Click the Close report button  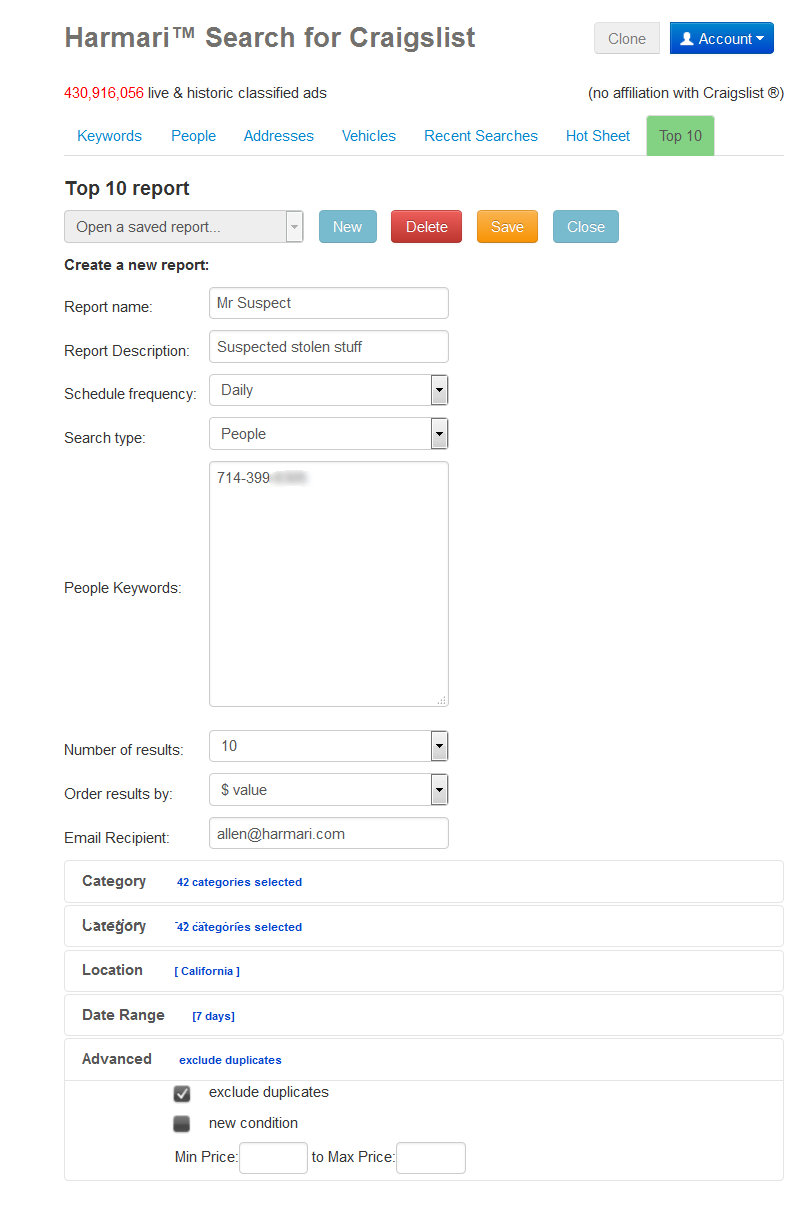pyautogui.click(x=586, y=227)
